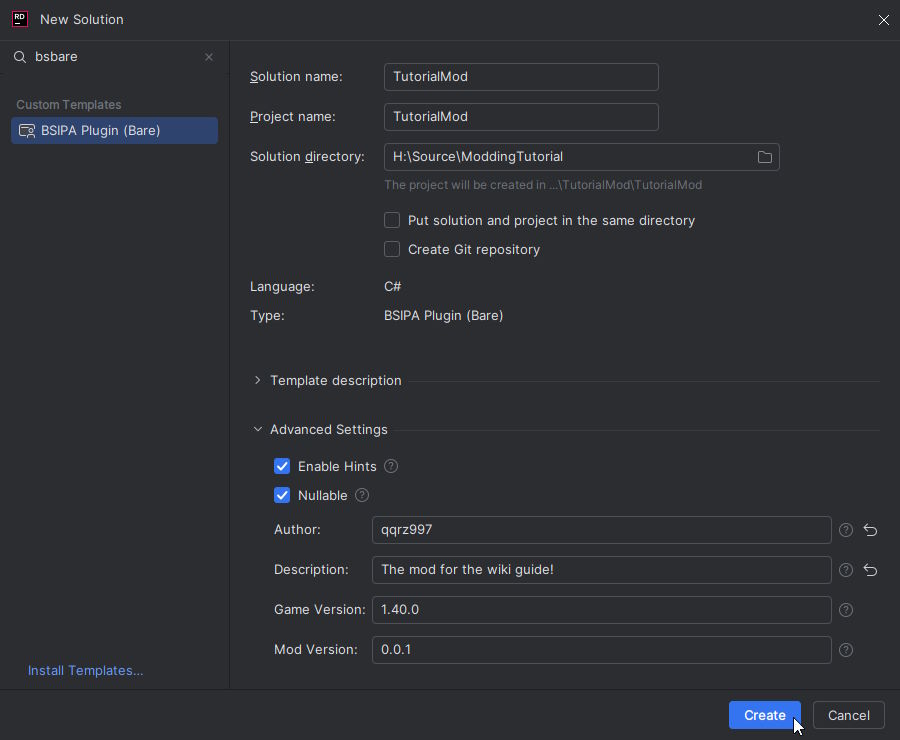The width and height of the screenshot is (900, 740).
Task: Open the Install Templates dialog
Action: tap(85, 670)
